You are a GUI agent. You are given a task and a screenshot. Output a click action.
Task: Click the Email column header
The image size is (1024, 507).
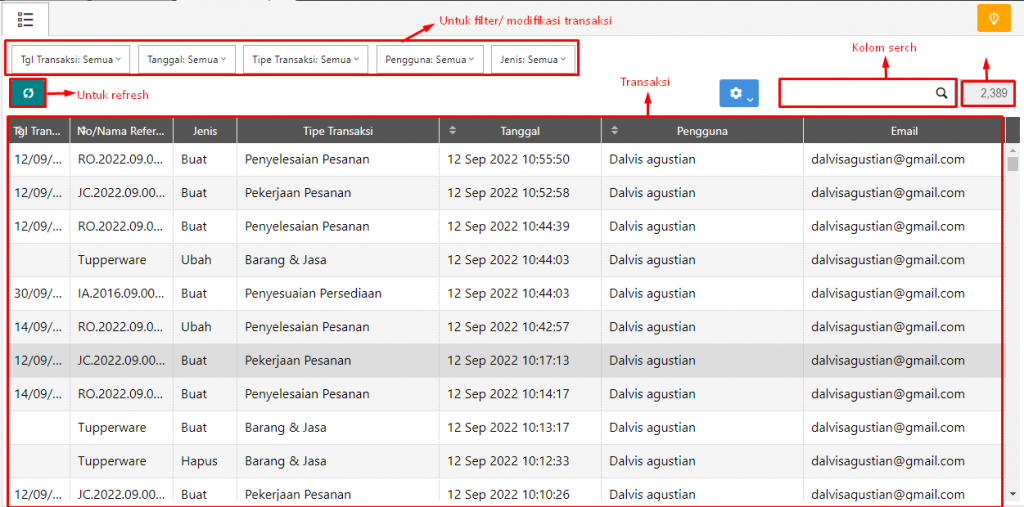(x=904, y=131)
